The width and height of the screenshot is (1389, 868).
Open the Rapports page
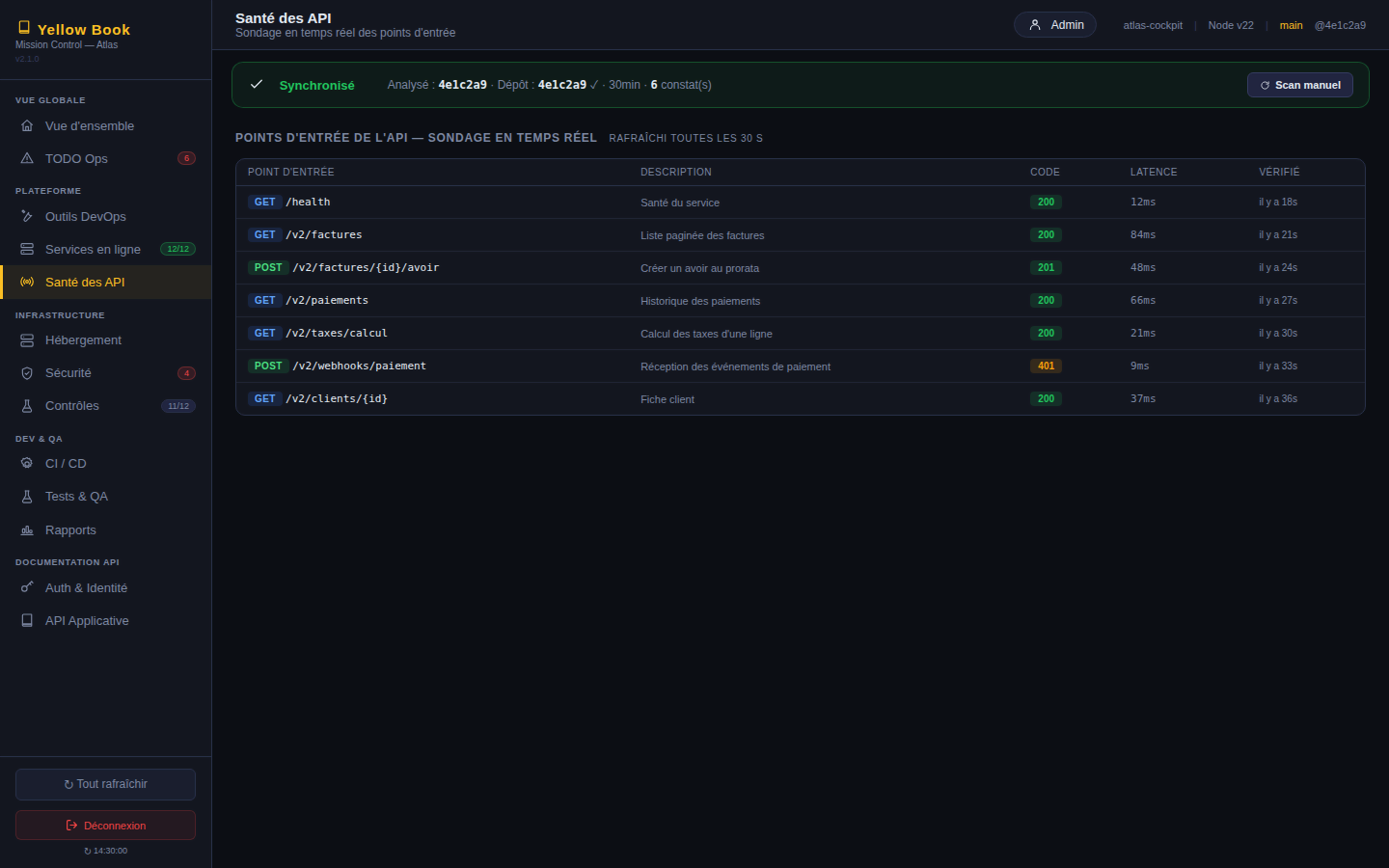coord(105,529)
